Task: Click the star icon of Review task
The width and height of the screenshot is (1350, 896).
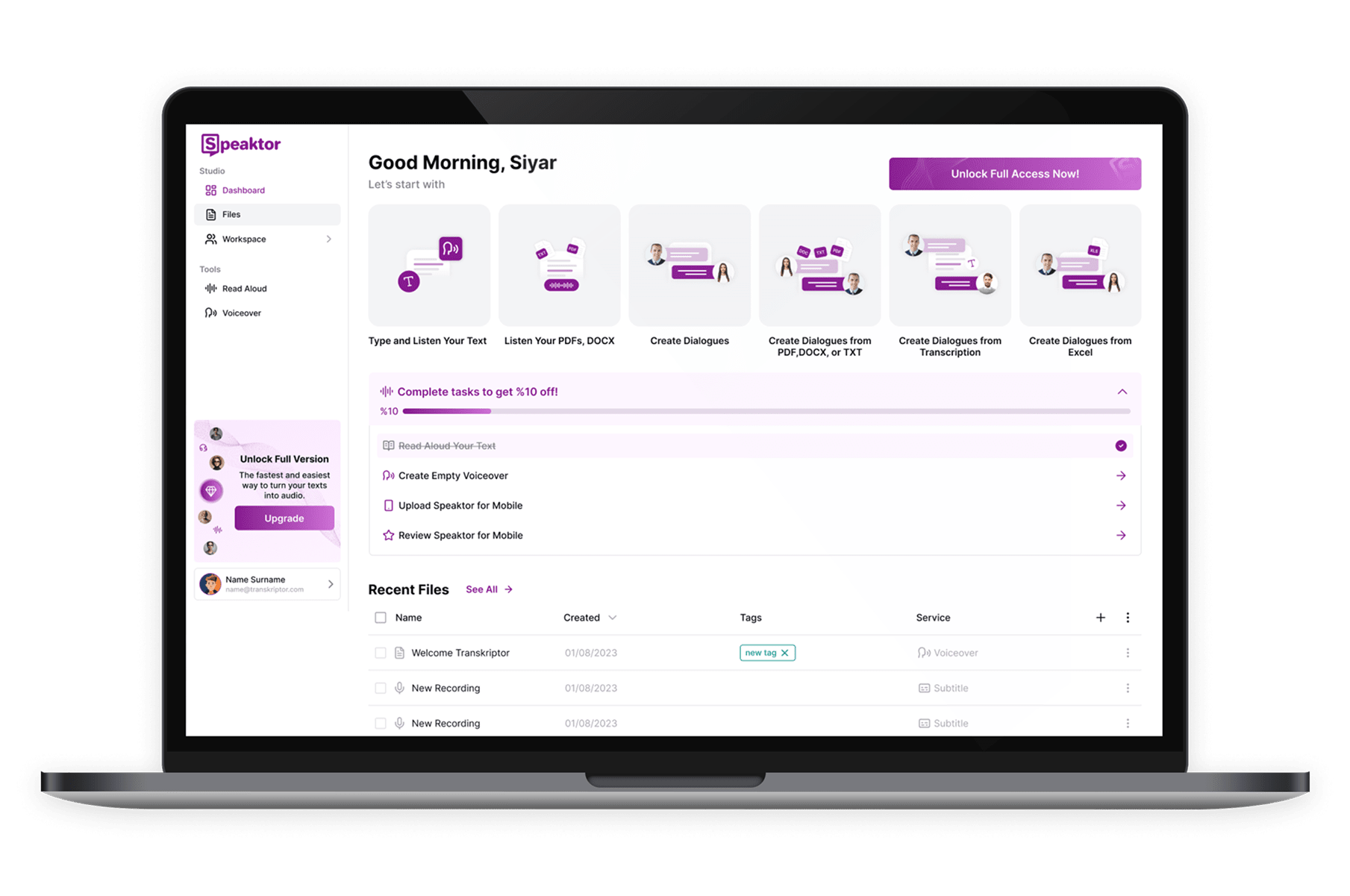Action: 388,536
